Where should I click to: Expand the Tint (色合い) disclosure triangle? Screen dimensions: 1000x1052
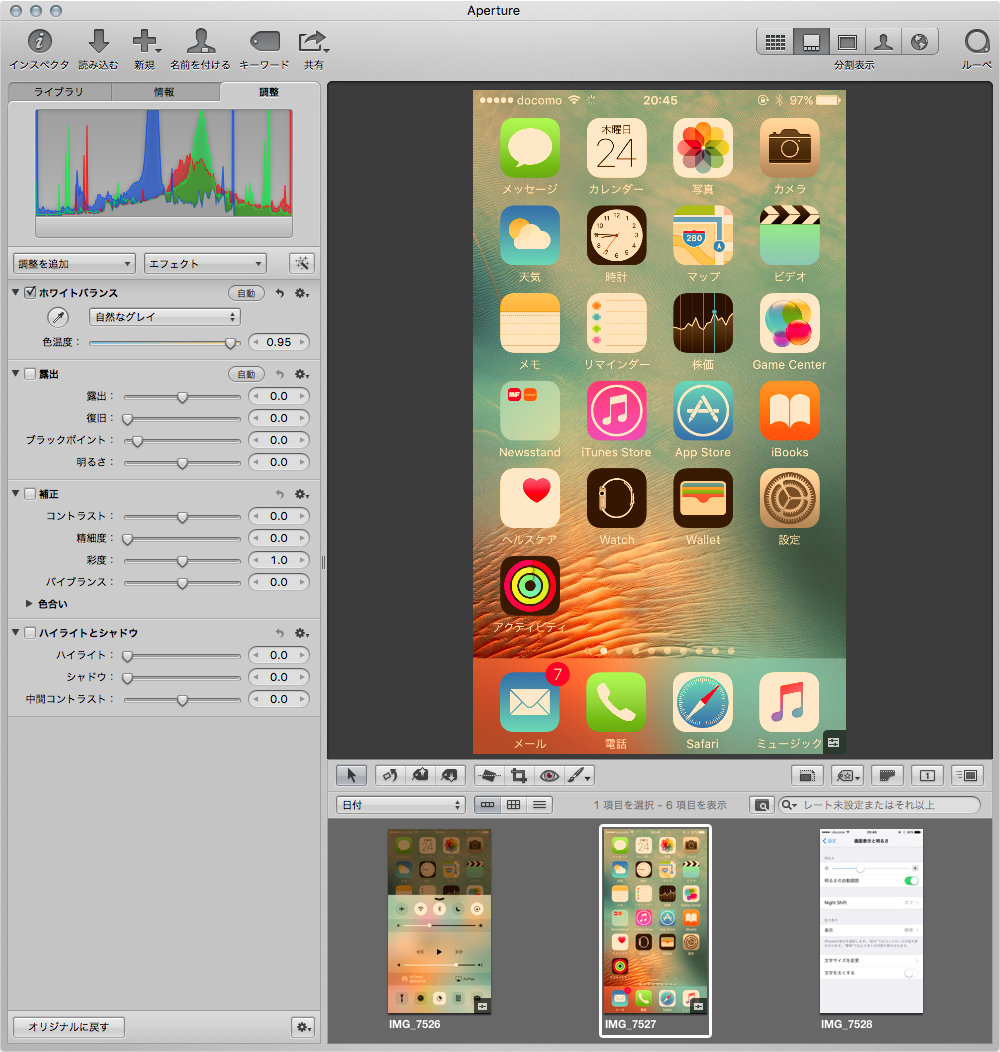point(29,604)
